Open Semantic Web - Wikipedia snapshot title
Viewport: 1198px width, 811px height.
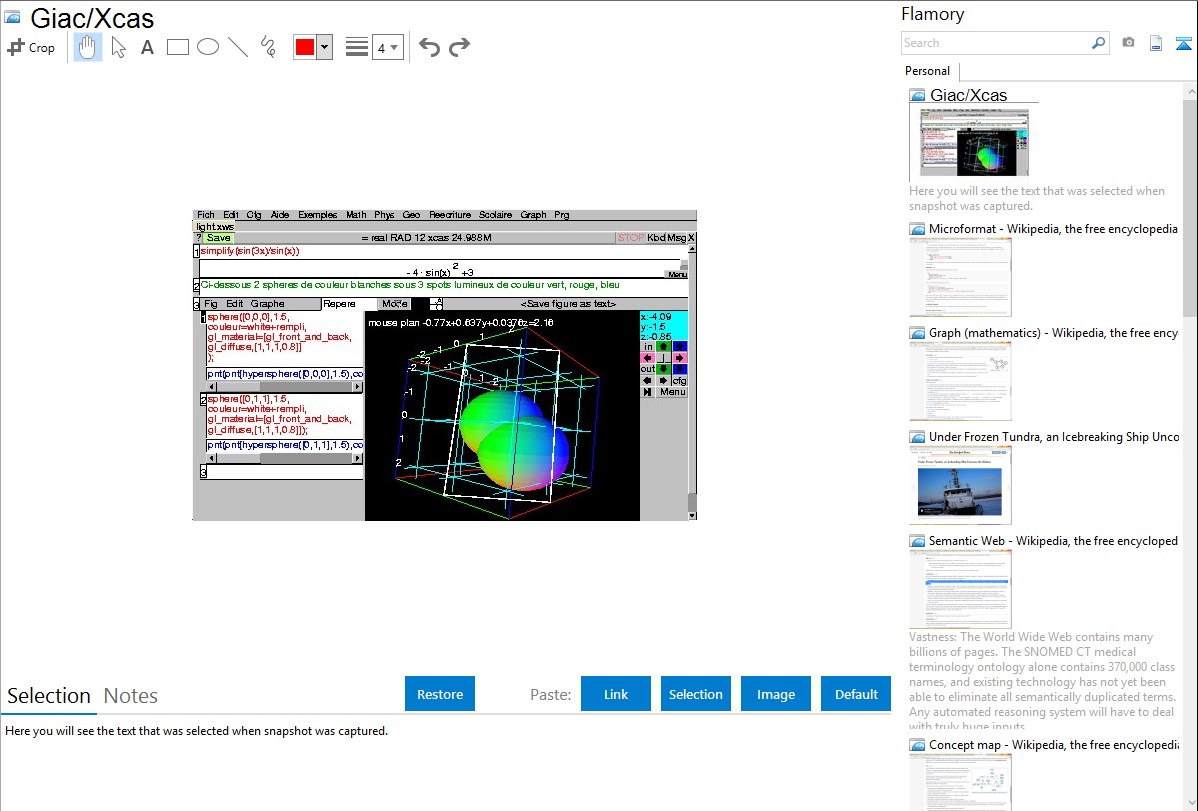[1053, 540]
